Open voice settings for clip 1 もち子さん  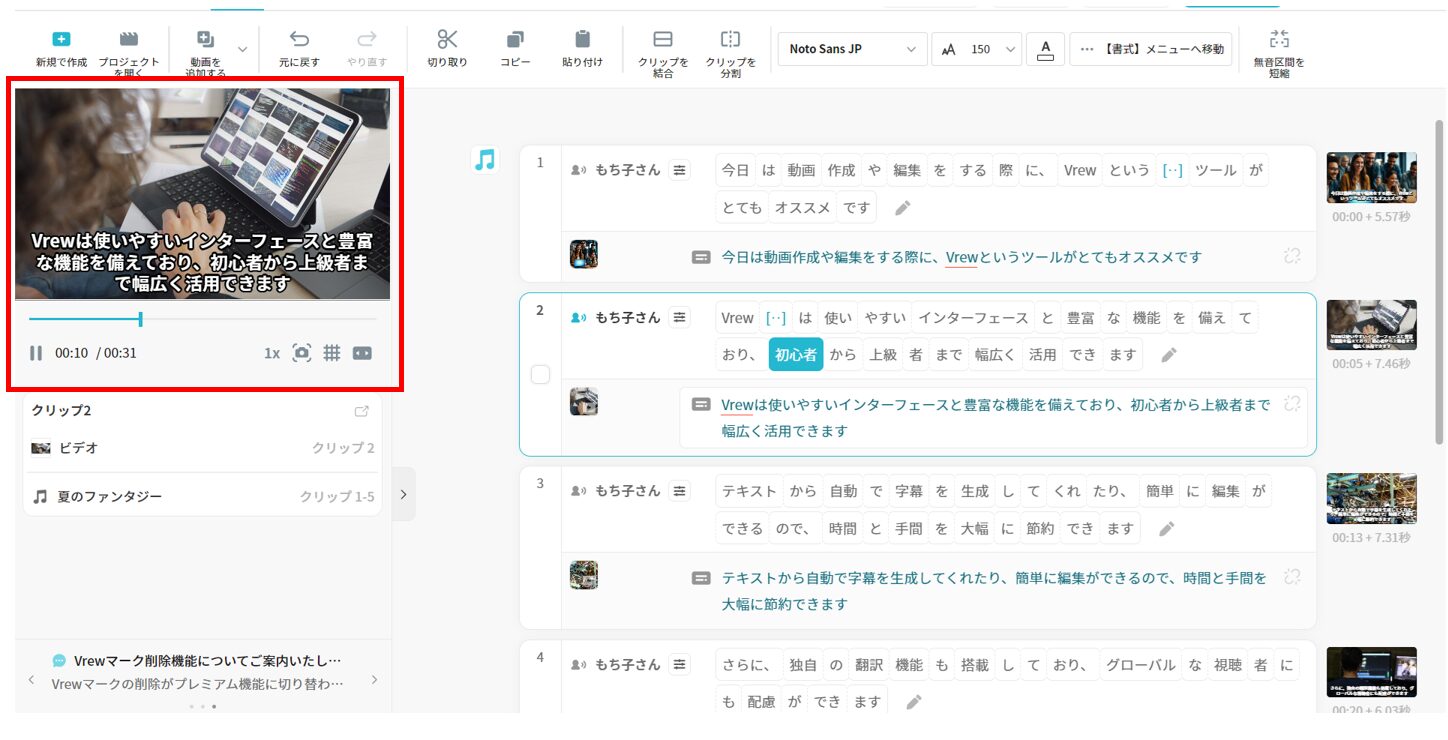[680, 170]
